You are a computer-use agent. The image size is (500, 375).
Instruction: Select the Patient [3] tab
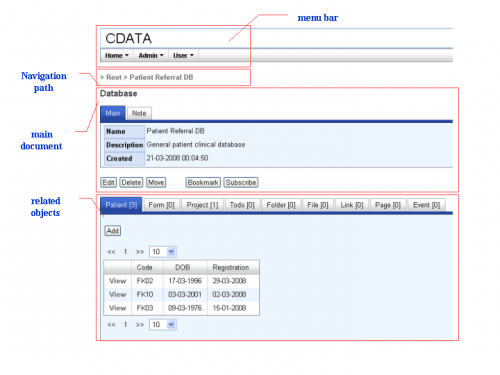pos(121,205)
